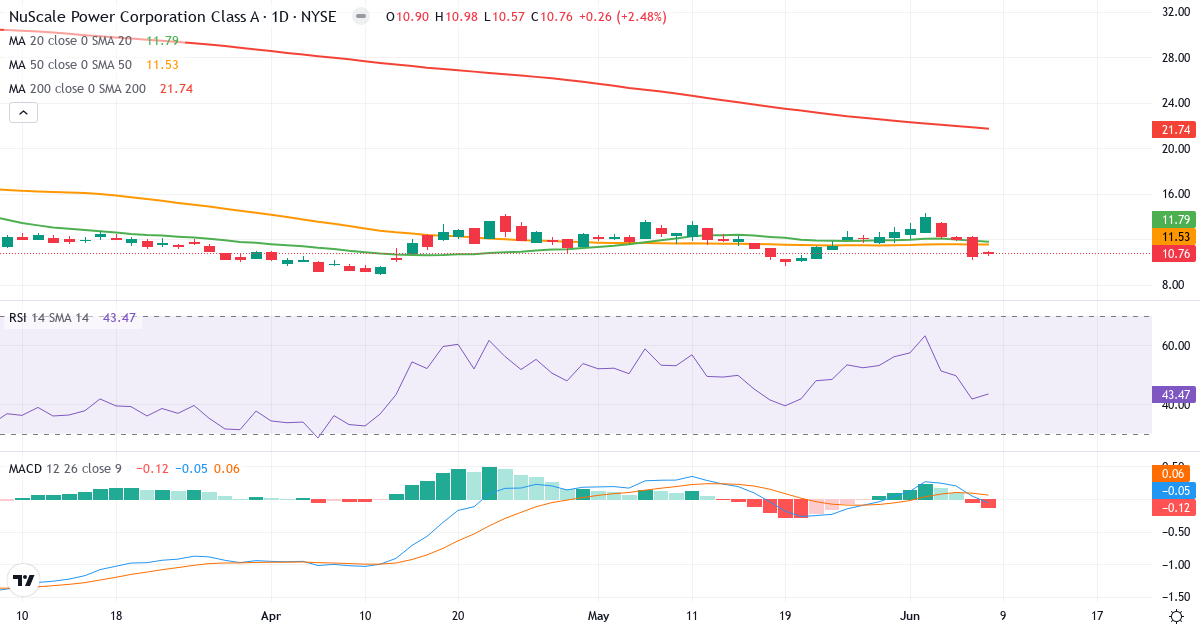Click the 'Jun' date on time axis

(910, 616)
